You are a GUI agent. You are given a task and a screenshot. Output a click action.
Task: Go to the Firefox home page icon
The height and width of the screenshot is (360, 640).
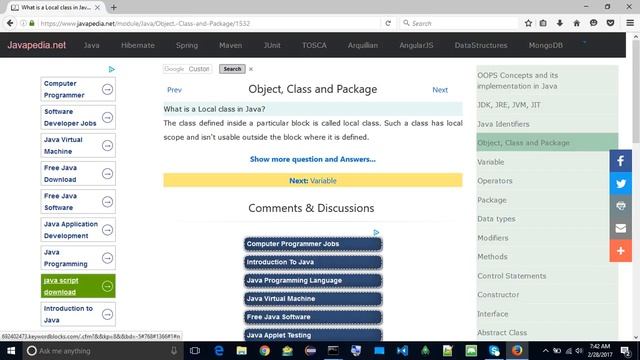(x=576, y=23)
